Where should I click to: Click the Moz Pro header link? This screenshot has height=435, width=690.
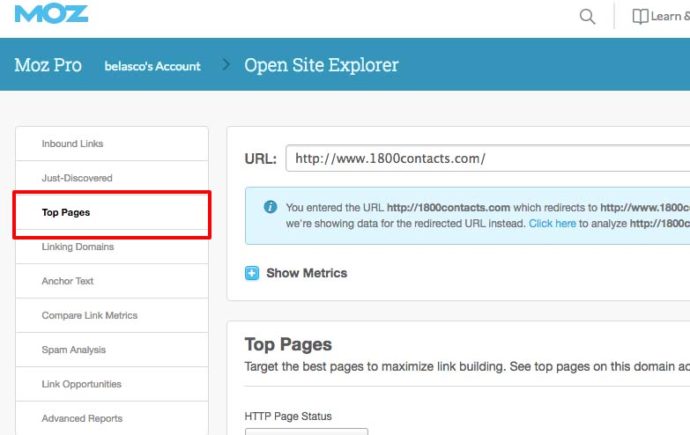pos(48,65)
